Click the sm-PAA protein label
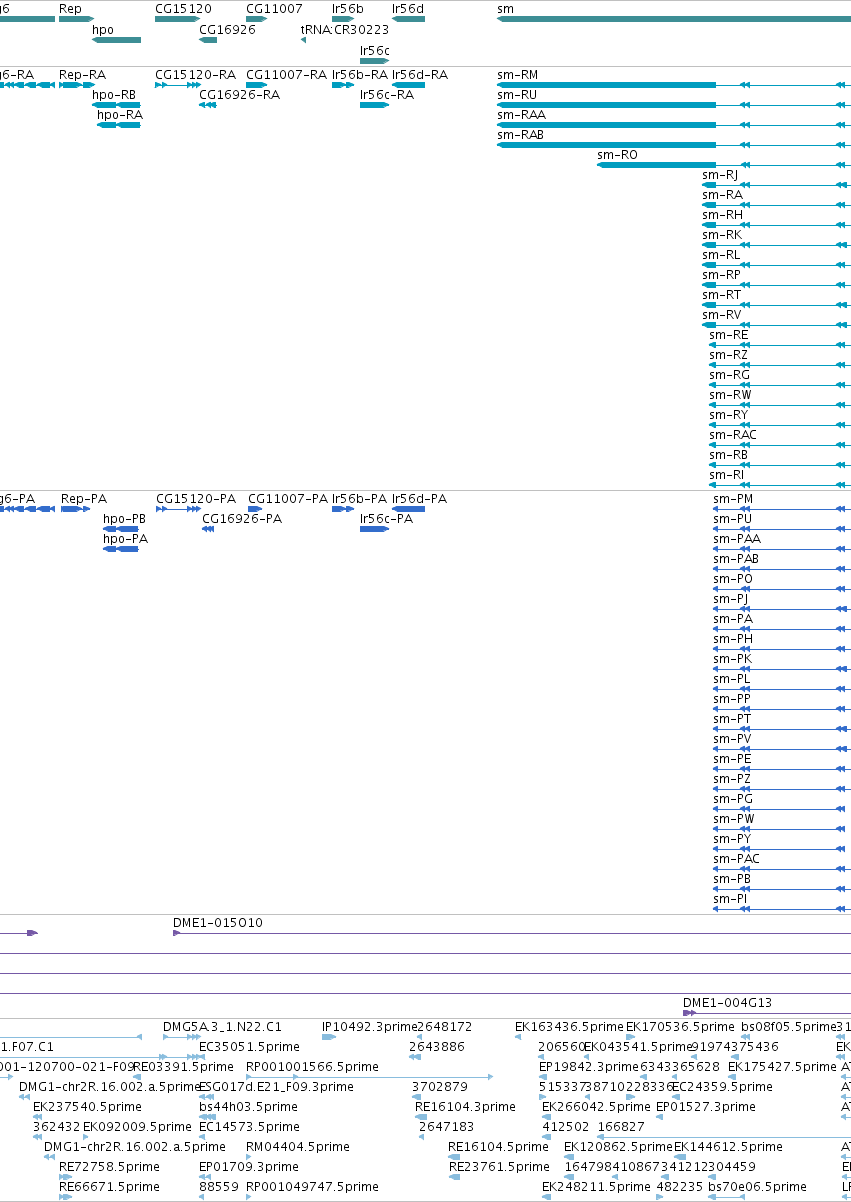Image resolution: width=851 pixels, height=1202 pixels. click(x=737, y=539)
